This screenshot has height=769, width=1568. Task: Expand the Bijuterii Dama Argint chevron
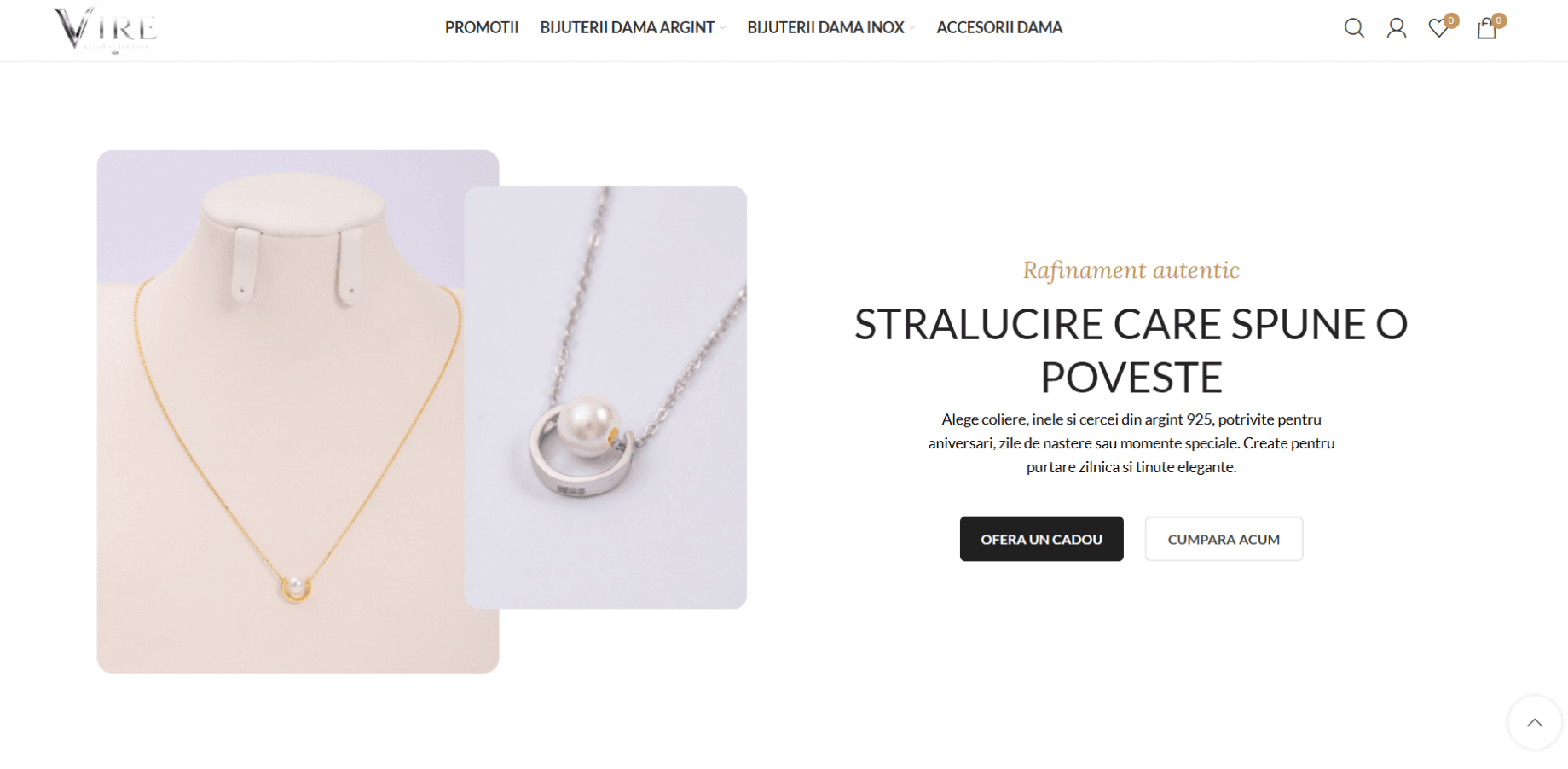(723, 28)
